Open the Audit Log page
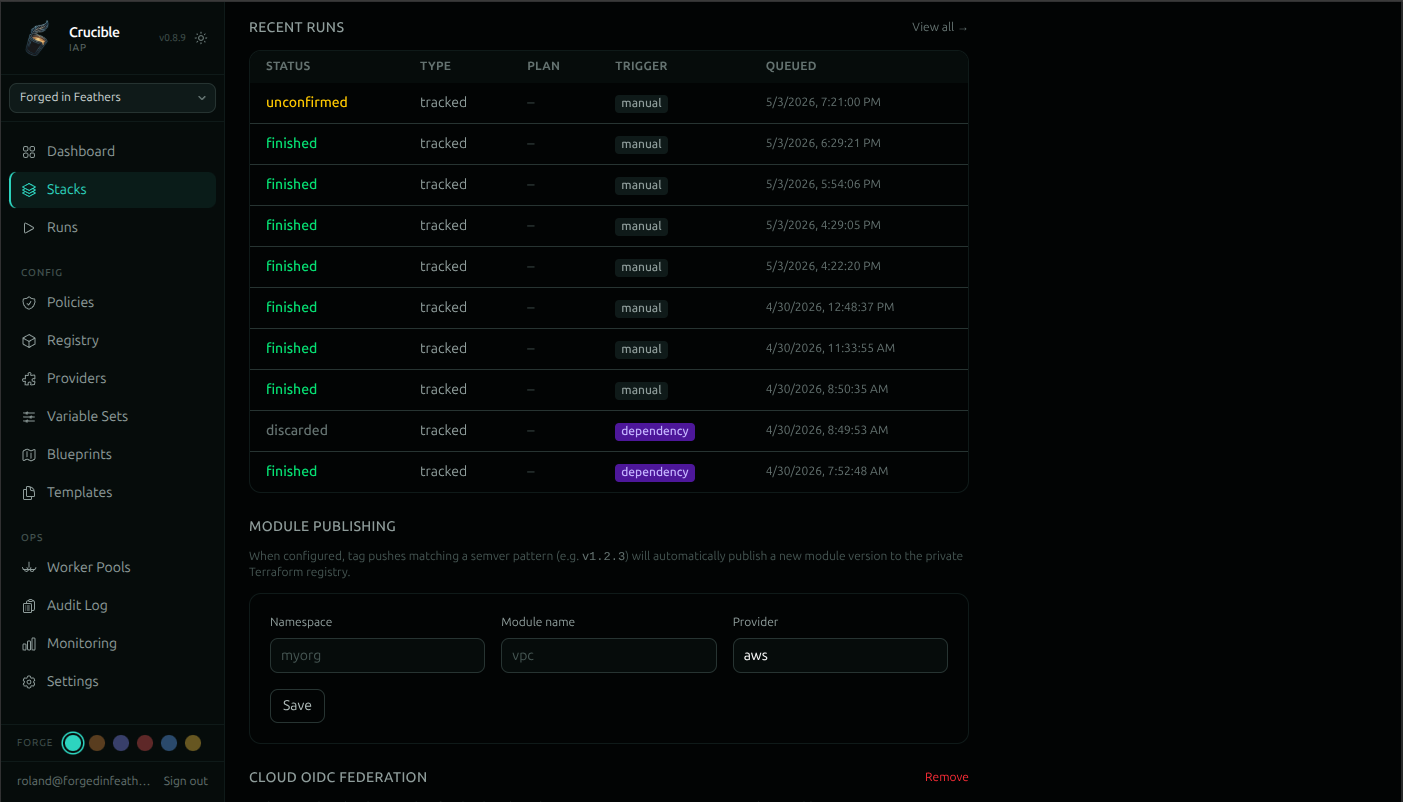The width and height of the screenshot is (1403, 802). click(112, 605)
